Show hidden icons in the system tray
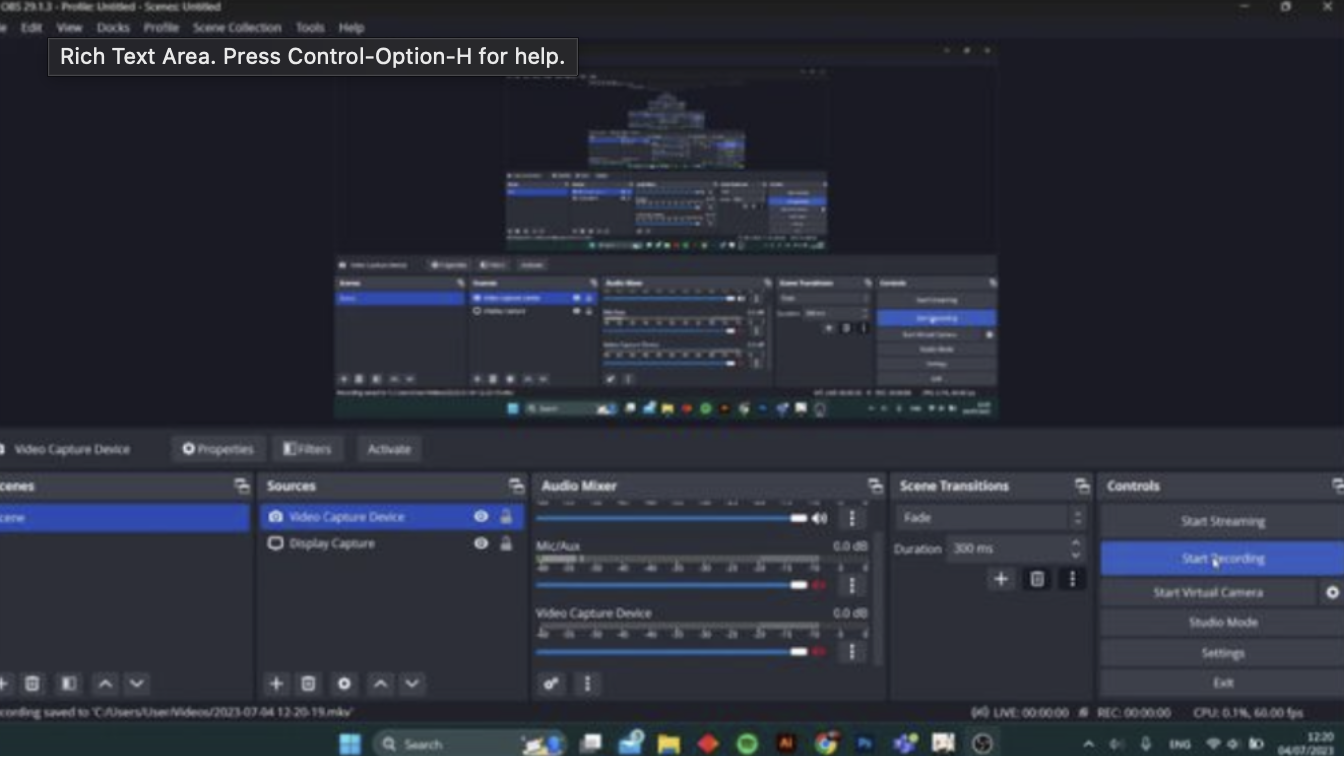 click(x=1089, y=744)
